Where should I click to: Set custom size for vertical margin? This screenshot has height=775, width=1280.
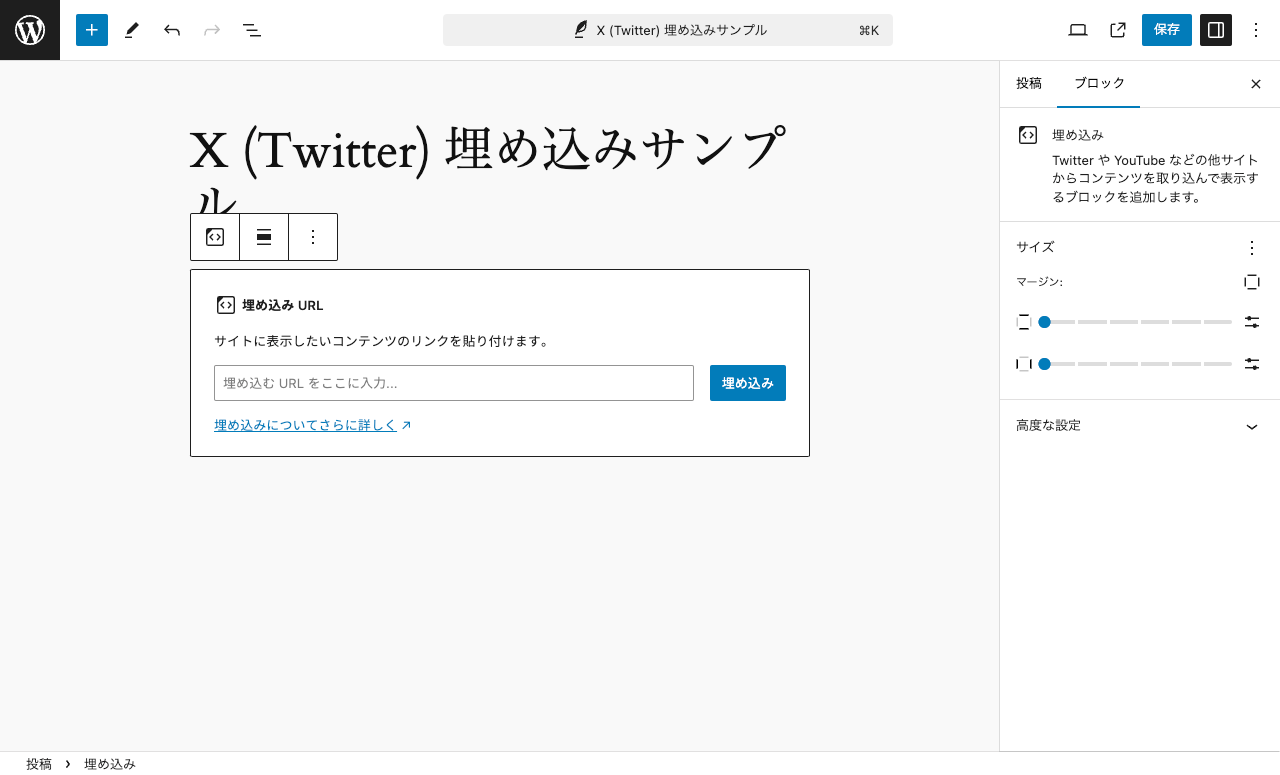(1252, 322)
